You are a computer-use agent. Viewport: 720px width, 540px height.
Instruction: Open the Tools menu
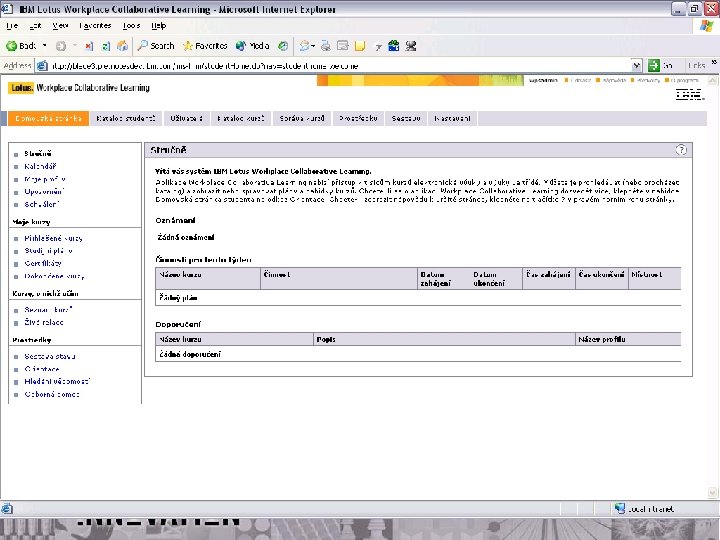(x=131, y=26)
